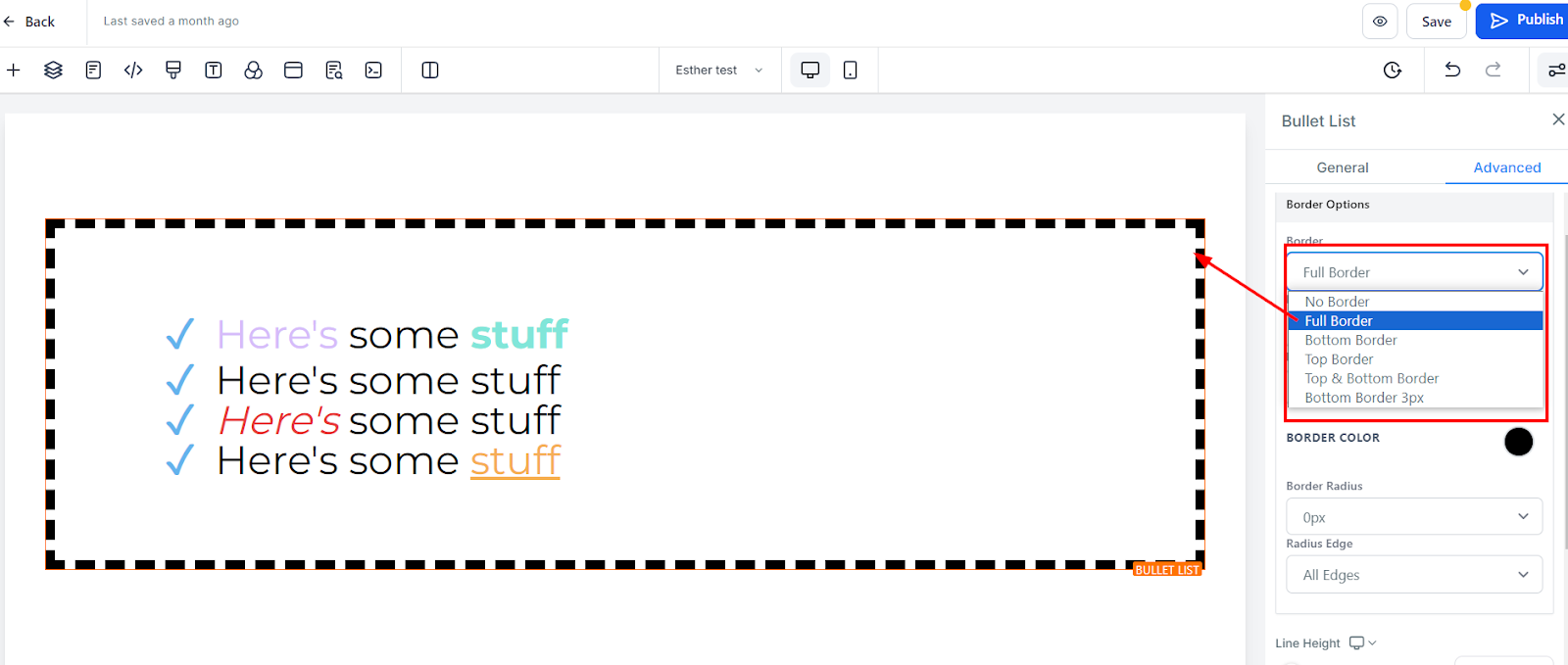This screenshot has width=1568, height=665.
Task: Choose the No Border option
Action: coord(1337,302)
